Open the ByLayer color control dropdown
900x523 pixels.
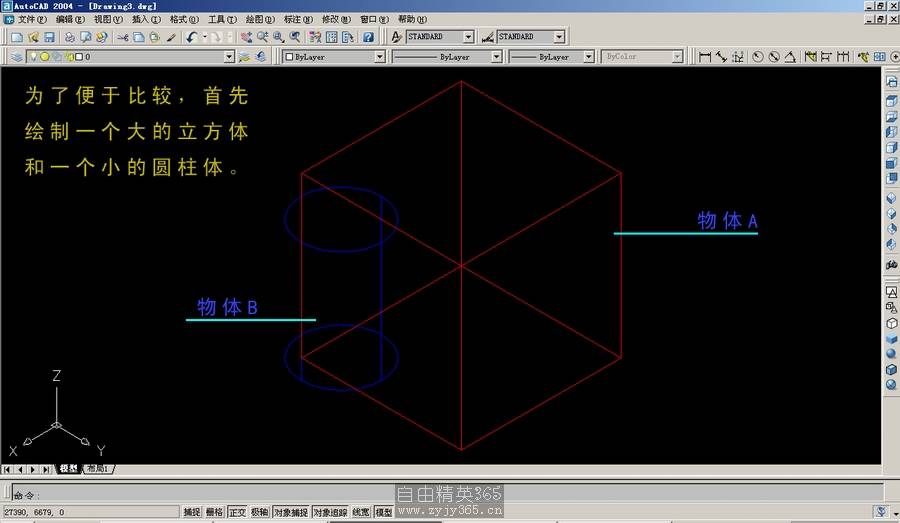379,57
